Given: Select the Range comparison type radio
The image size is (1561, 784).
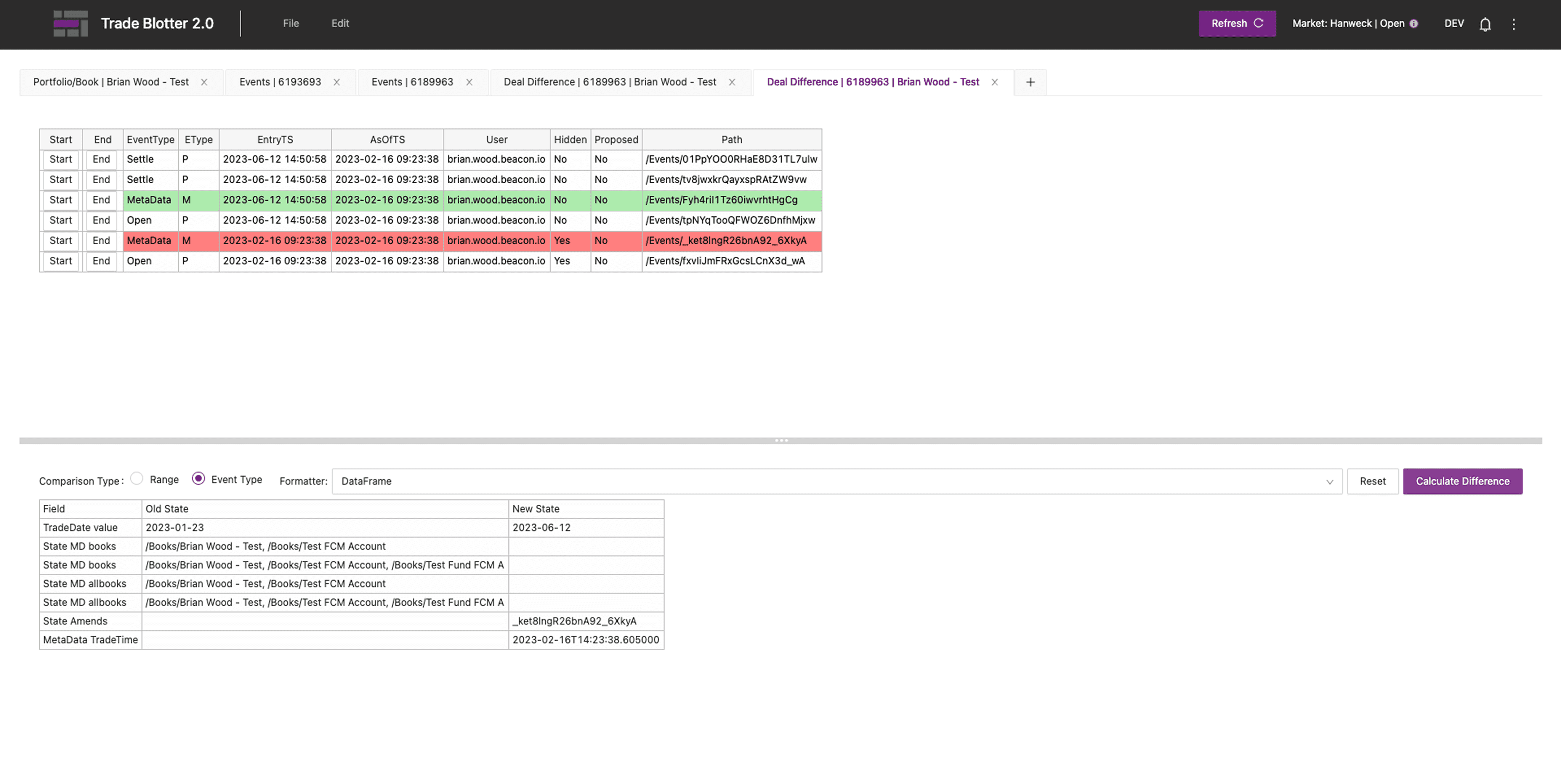Looking at the screenshot, I should point(137,478).
